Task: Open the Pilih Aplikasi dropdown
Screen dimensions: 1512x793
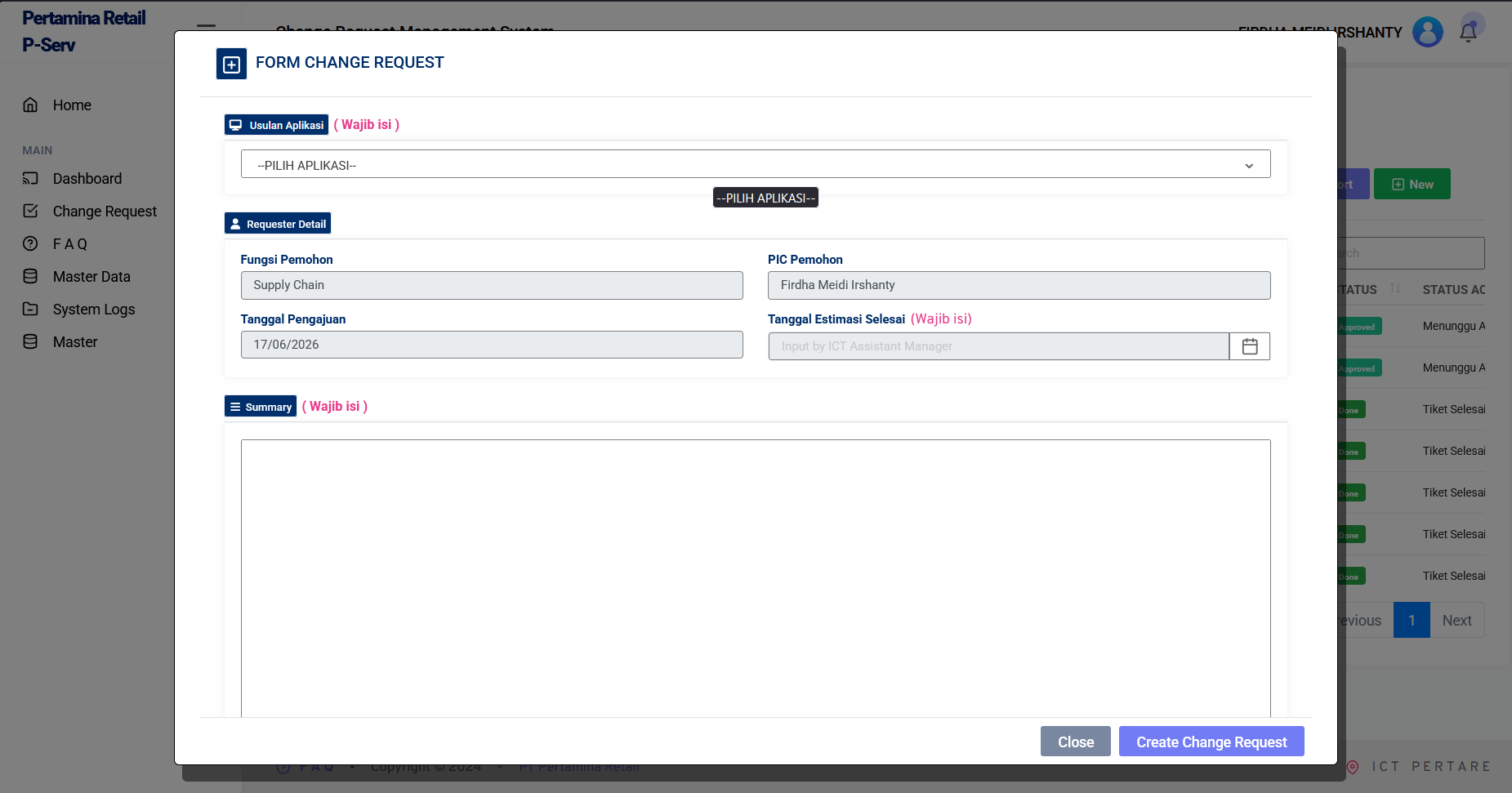Action: coord(756,164)
